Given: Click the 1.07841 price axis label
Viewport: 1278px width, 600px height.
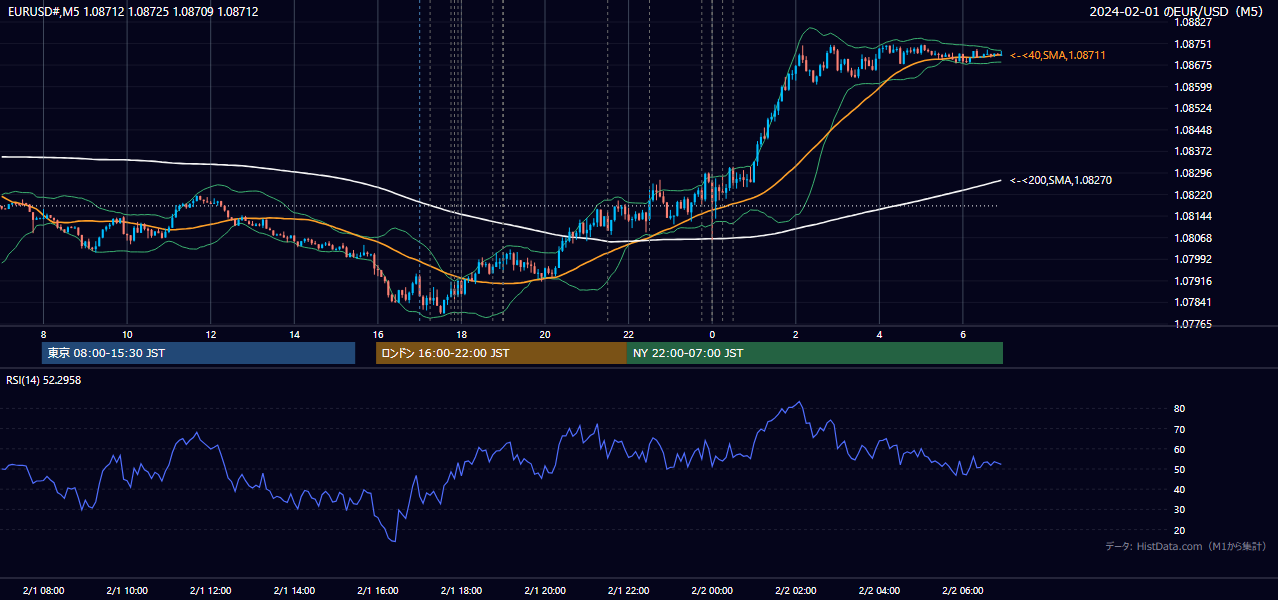Looking at the screenshot, I should 1194,303.
